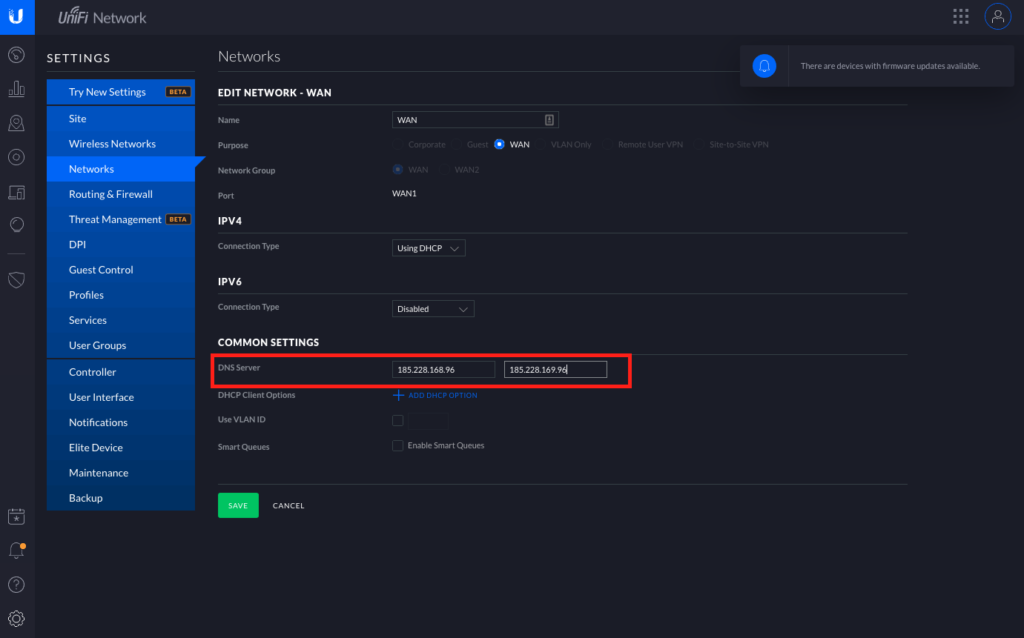Open Maintenance settings section
This screenshot has height=638, width=1024.
[121, 473]
